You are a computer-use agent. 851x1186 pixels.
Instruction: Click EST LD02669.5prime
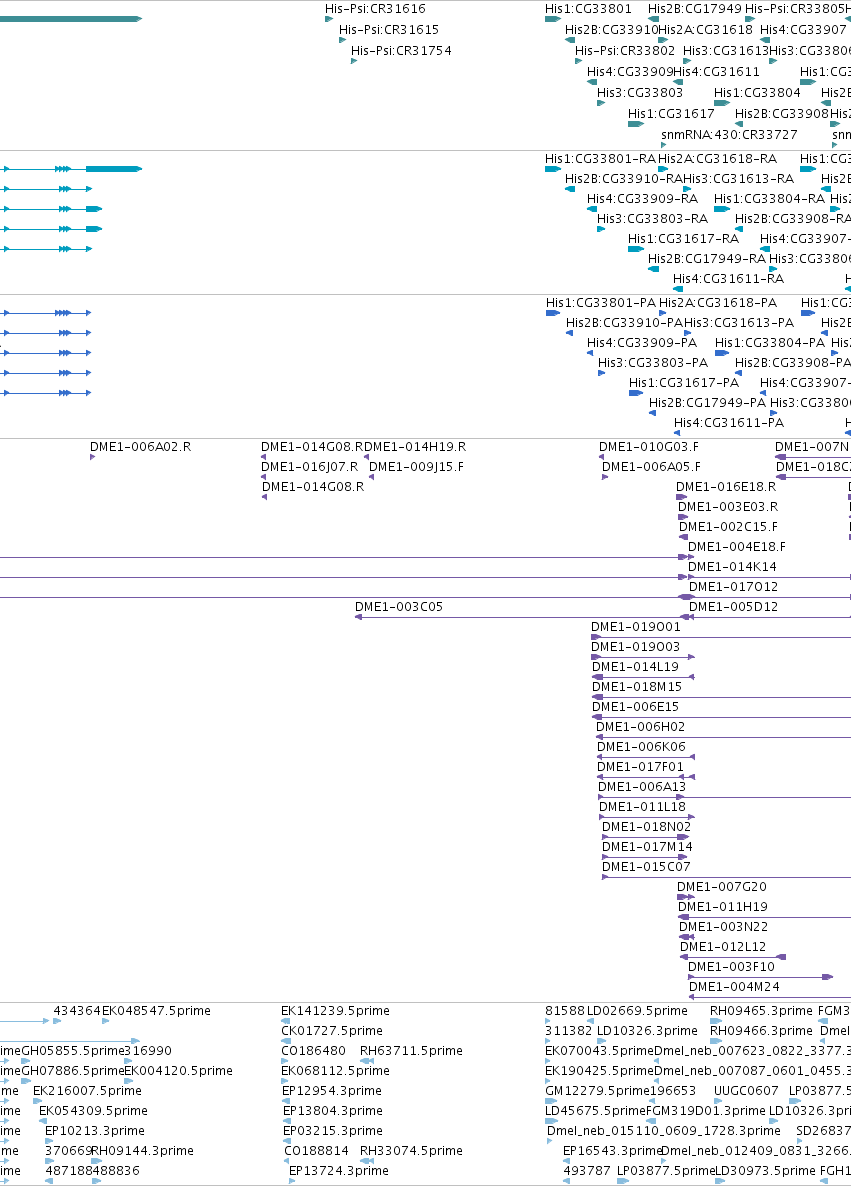tap(638, 1011)
